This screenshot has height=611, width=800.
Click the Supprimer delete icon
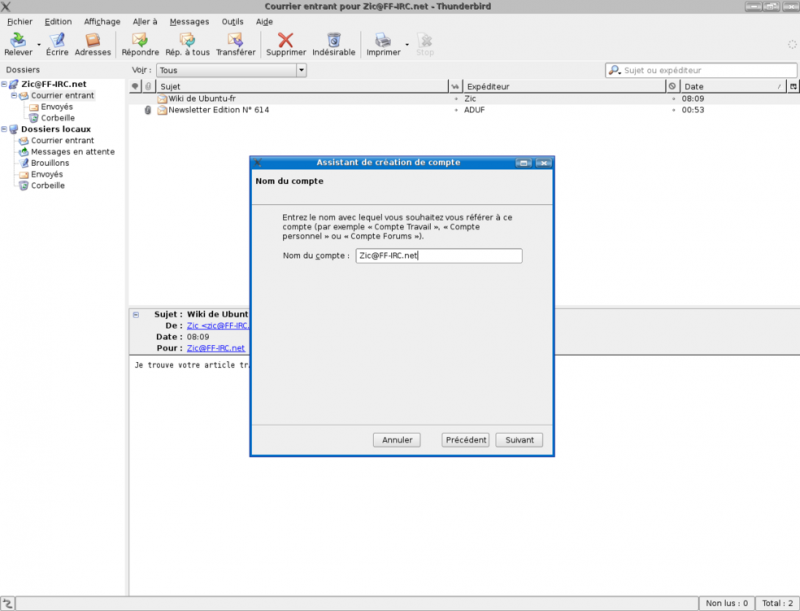[x=286, y=41]
